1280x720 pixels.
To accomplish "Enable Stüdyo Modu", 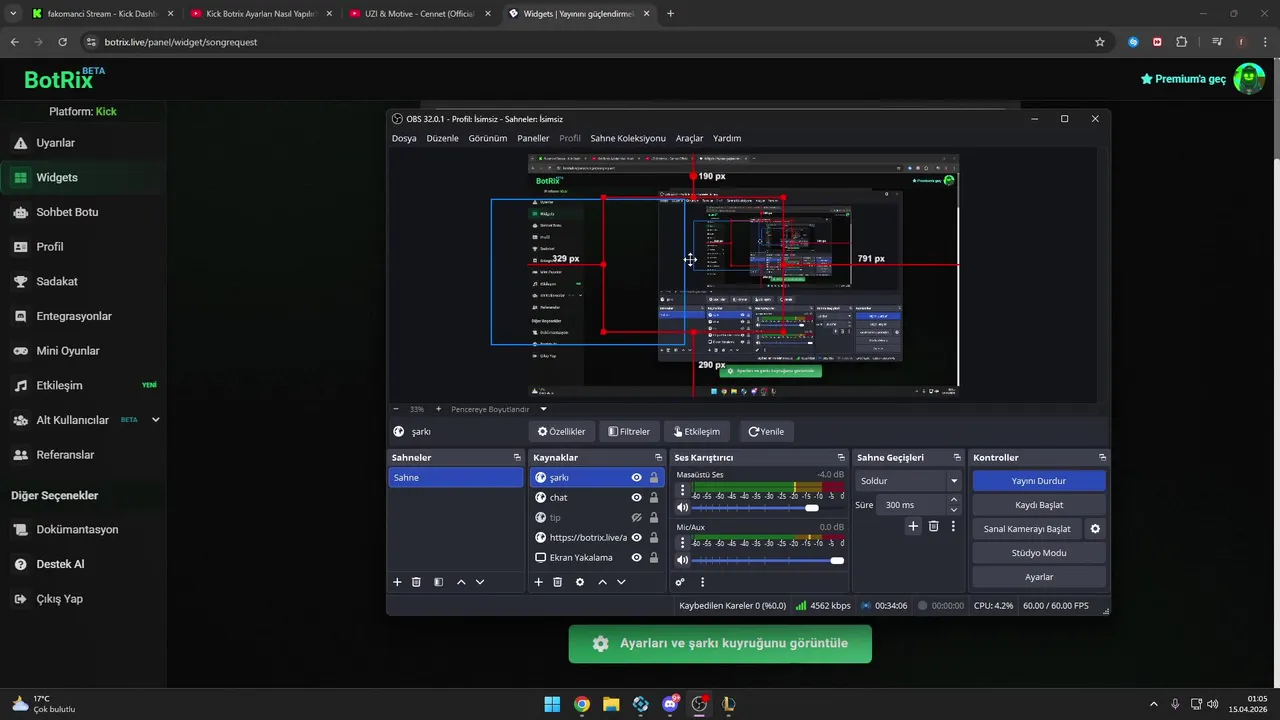I will click(1039, 553).
